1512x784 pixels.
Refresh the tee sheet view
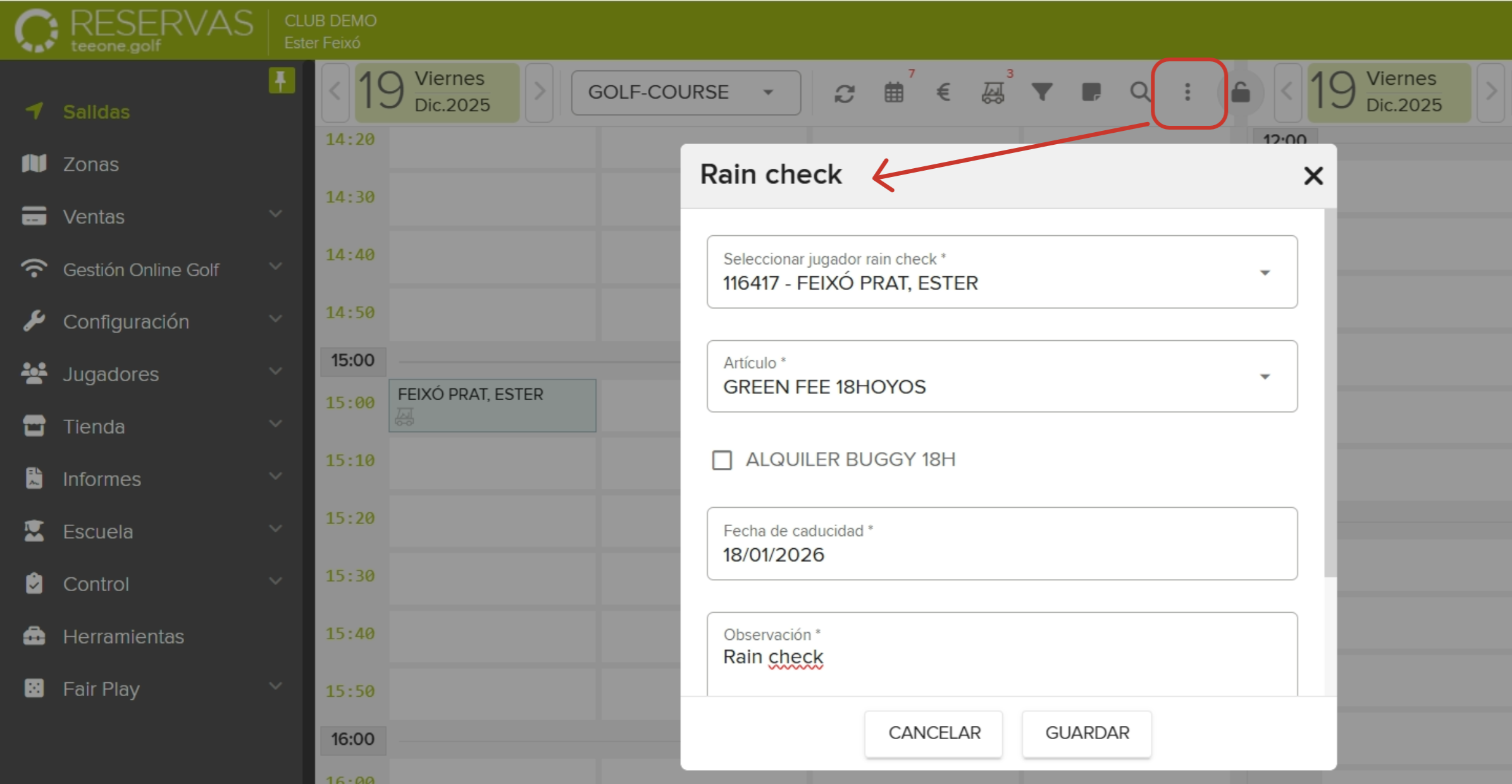coord(846,92)
